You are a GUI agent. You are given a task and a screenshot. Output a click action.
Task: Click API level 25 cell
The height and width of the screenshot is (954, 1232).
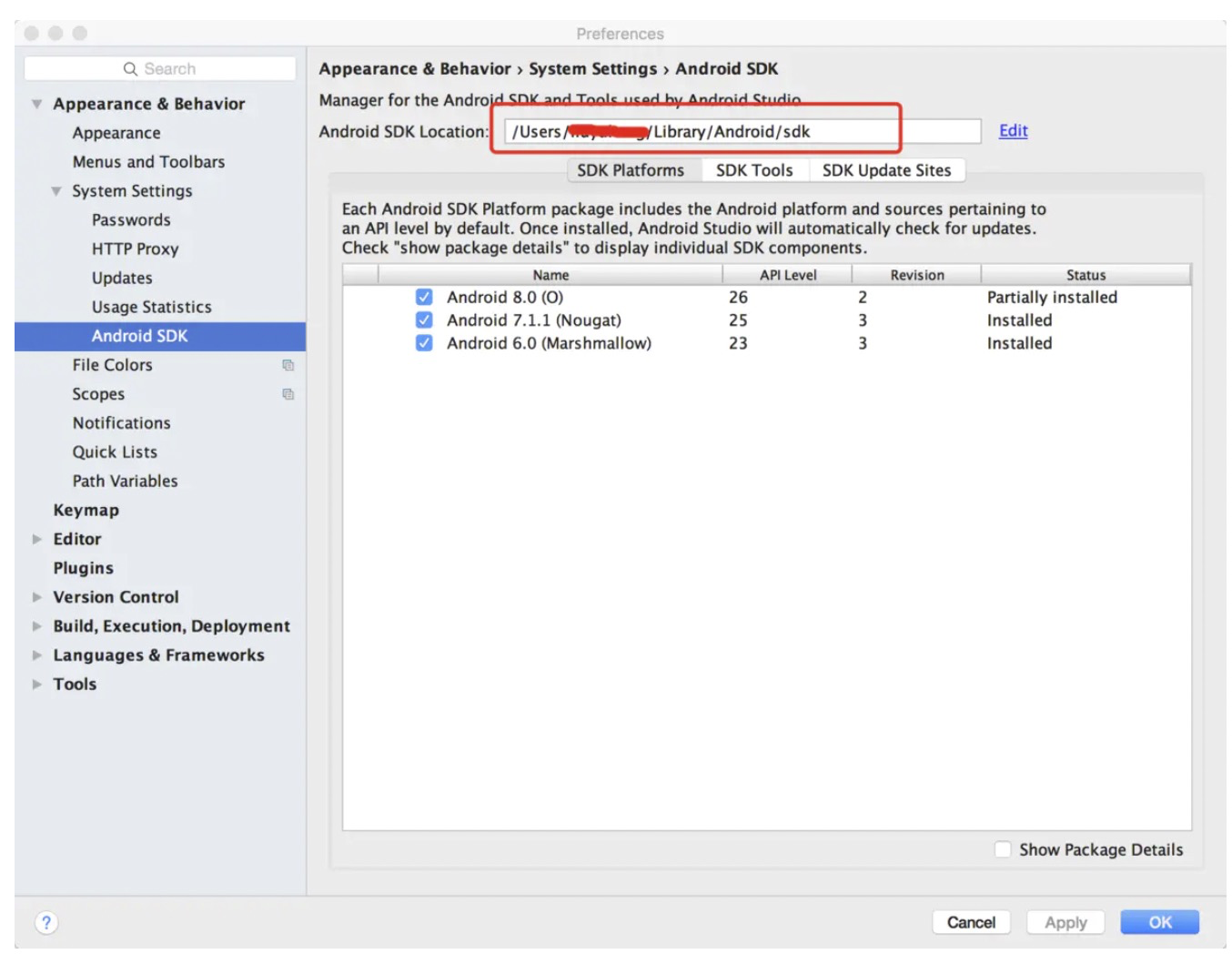click(738, 320)
